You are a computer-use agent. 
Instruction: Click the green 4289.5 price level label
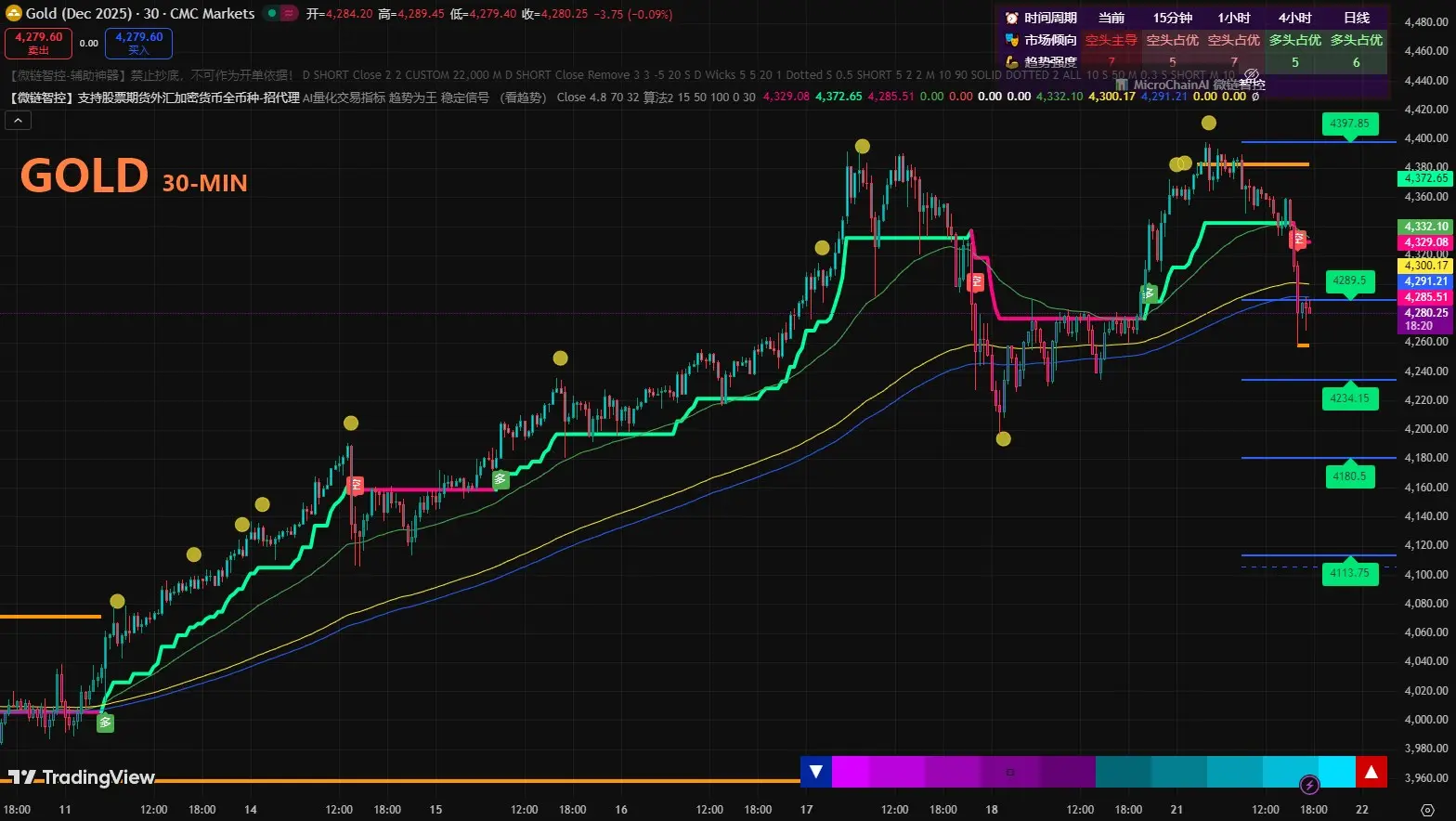[x=1349, y=280]
